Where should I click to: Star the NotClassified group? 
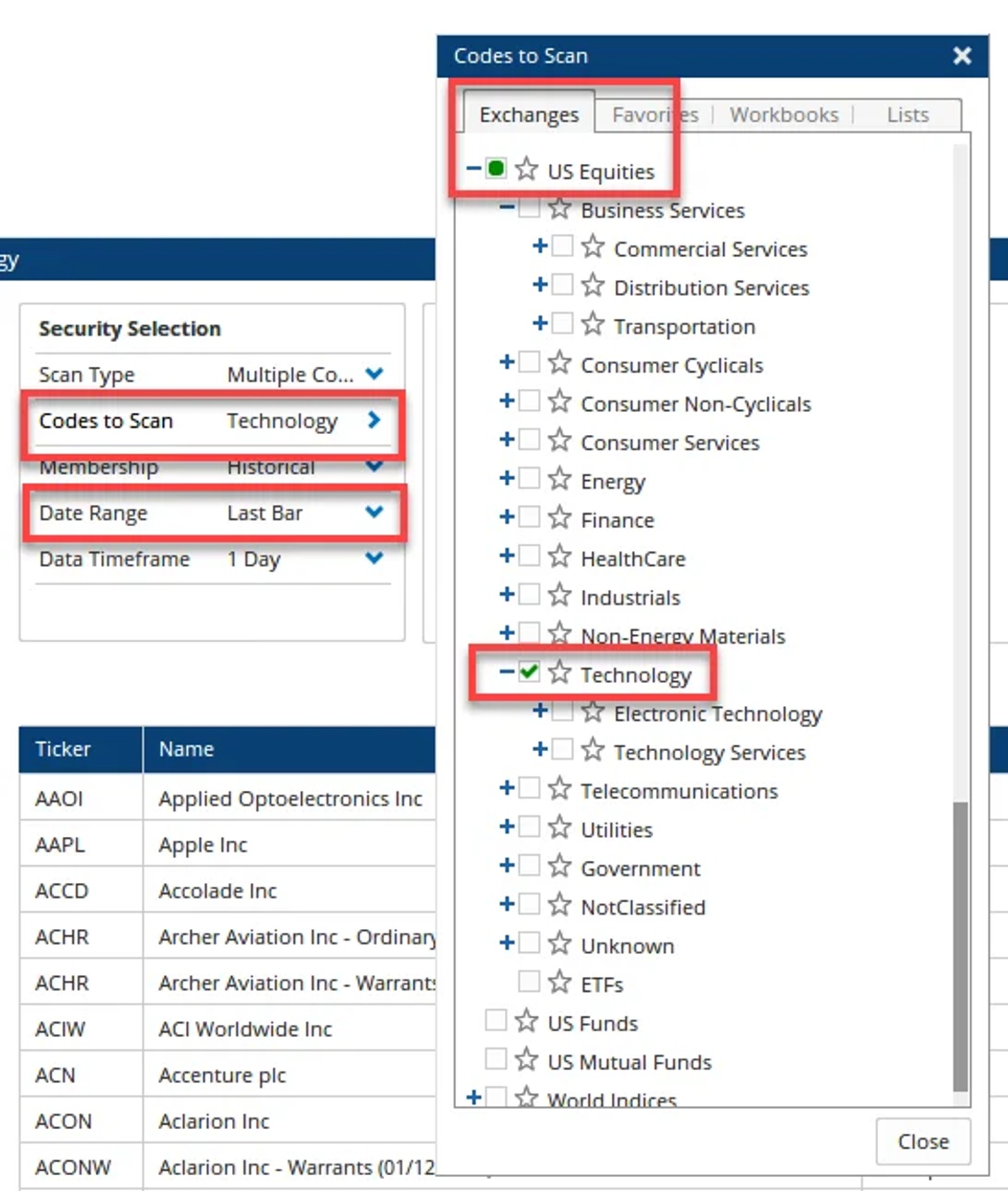[559, 905]
